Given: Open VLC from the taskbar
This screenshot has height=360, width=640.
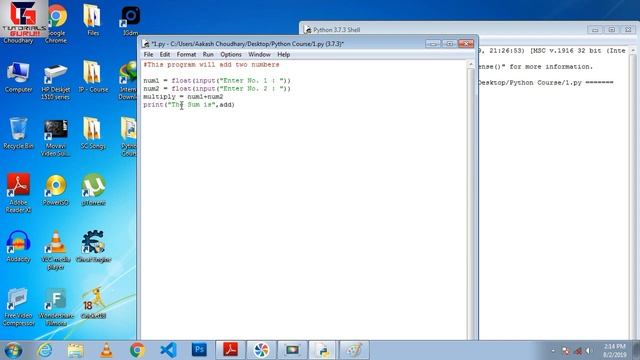Looking at the screenshot, I should click(x=106, y=350).
